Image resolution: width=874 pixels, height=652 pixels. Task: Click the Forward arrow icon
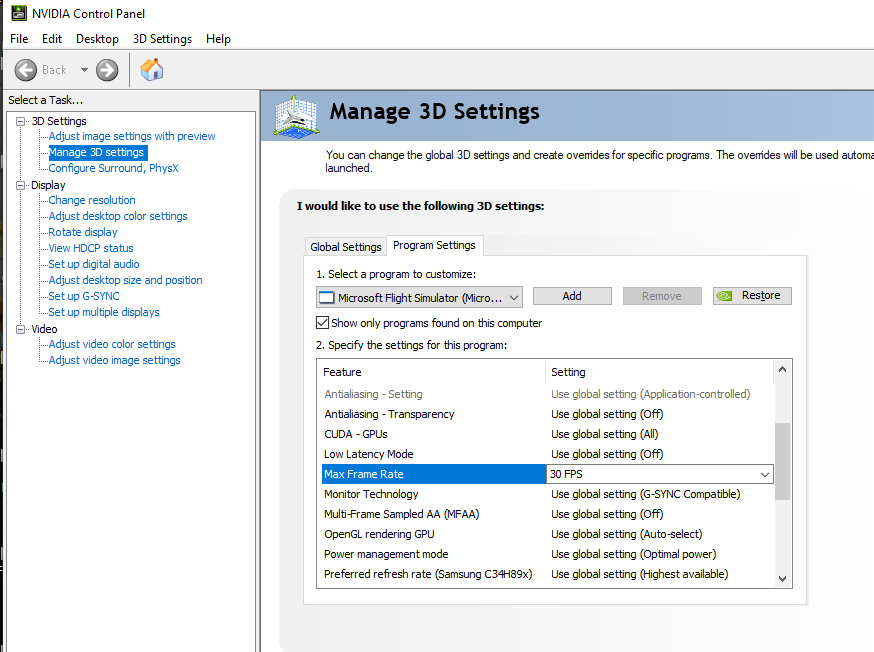pos(107,70)
